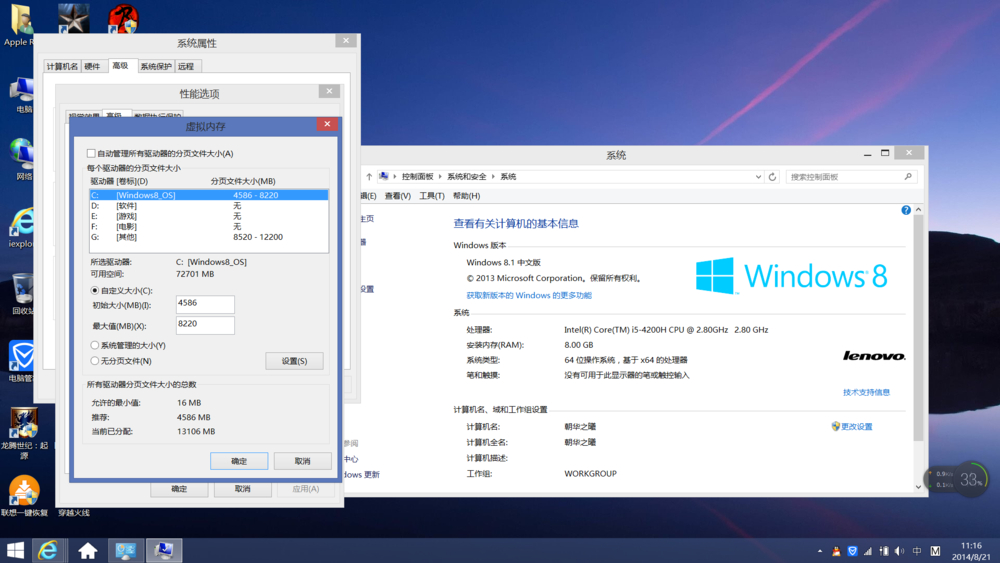The width and height of the screenshot is (1000, 563).
Task: Click the M input method tray icon
Action: [936, 552]
